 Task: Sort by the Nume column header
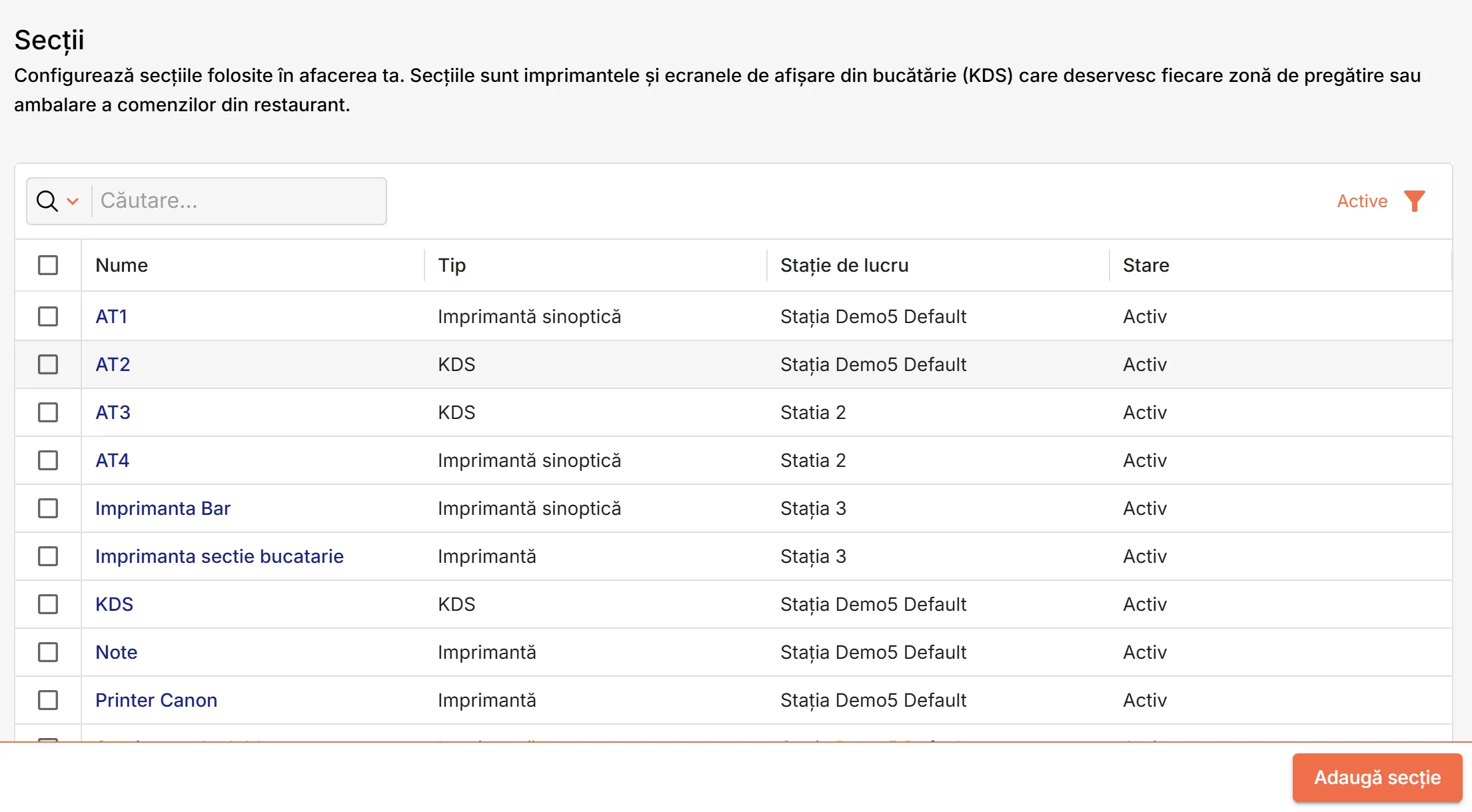click(121, 265)
